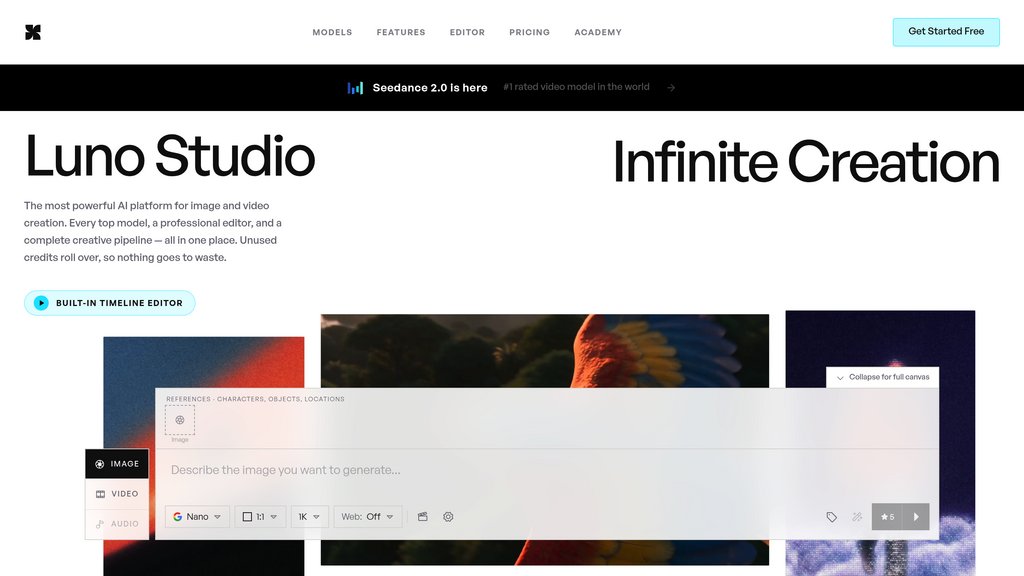Click Get Started Free button
The image size is (1024, 576).
tap(946, 32)
